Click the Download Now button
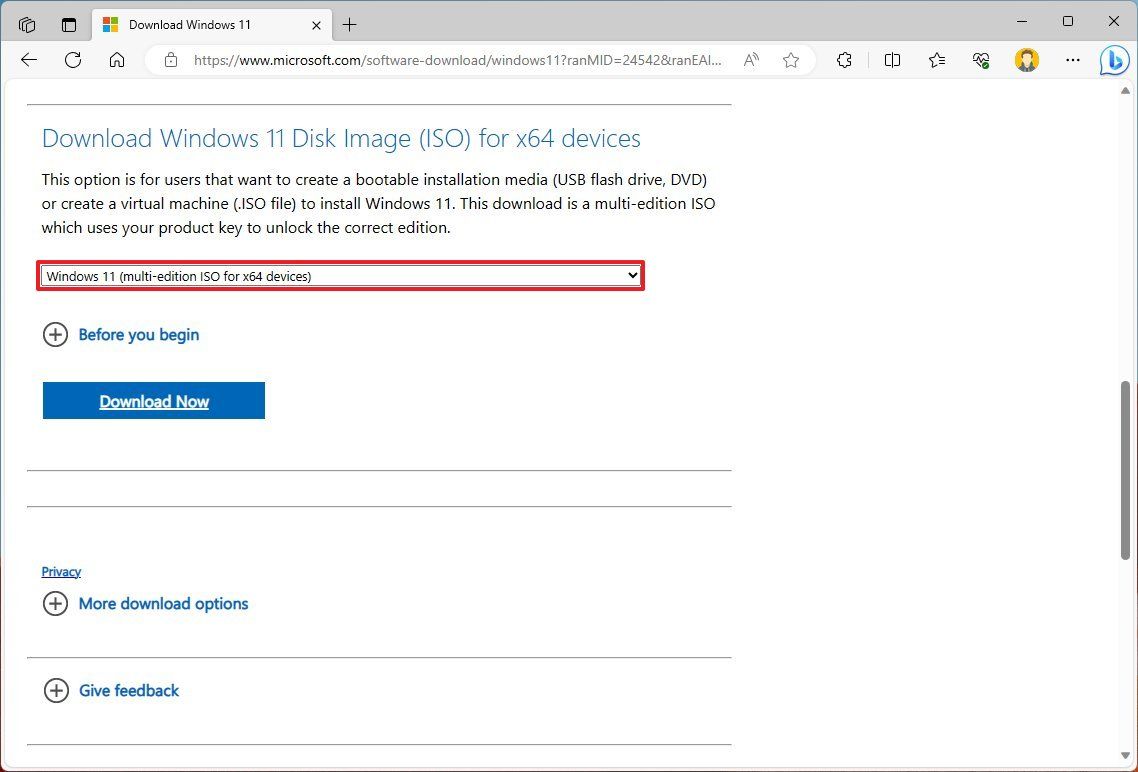This screenshot has height=772, width=1138. [x=153, y=400]
